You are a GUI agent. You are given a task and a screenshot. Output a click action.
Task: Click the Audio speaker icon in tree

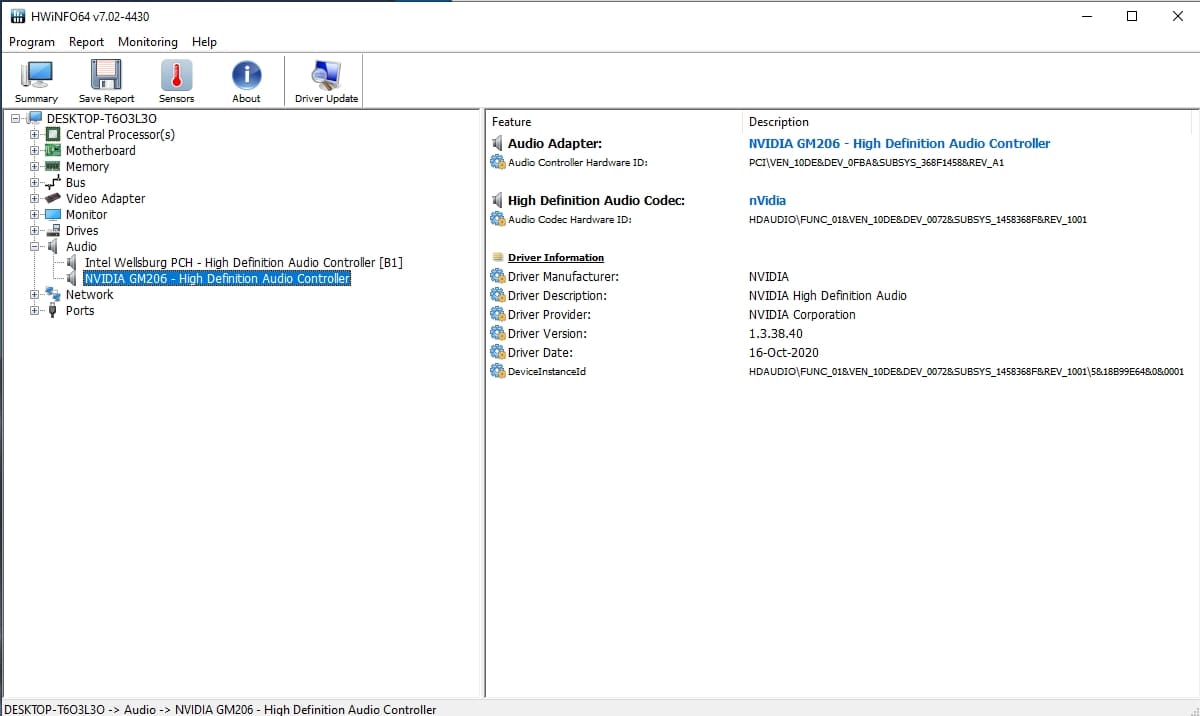pyautogui.click(x=54, y=246)
